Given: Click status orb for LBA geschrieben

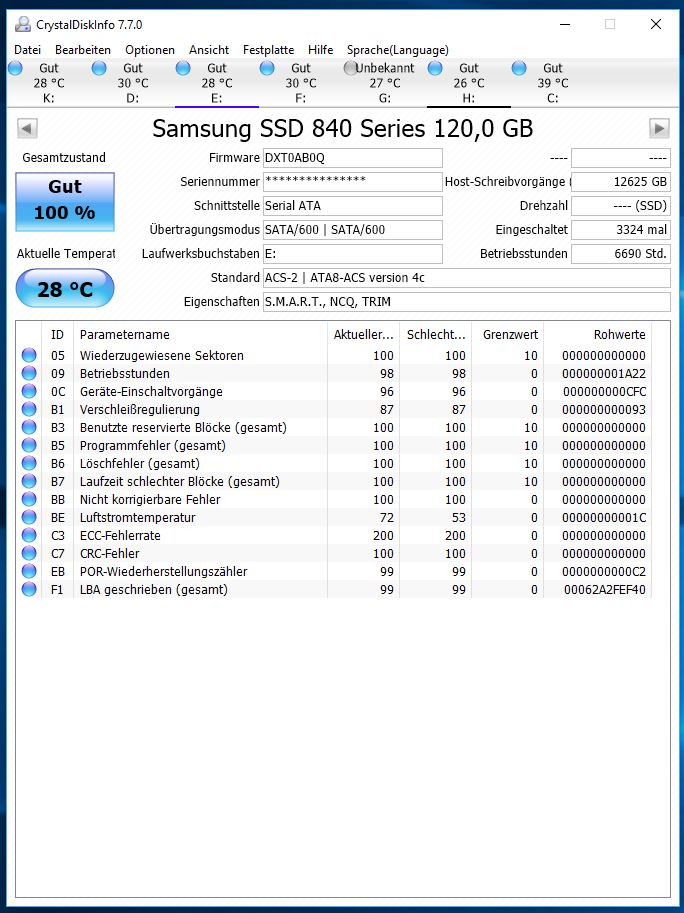Looking at the screenshot, I should pyautogui.click(x=29, y=589).
